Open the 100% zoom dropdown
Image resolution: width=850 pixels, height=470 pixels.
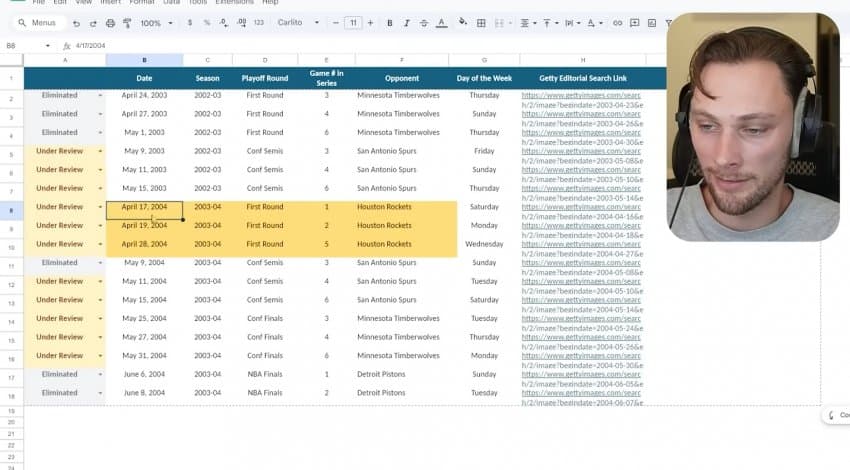pyautogui.click(x=157, y=23)
